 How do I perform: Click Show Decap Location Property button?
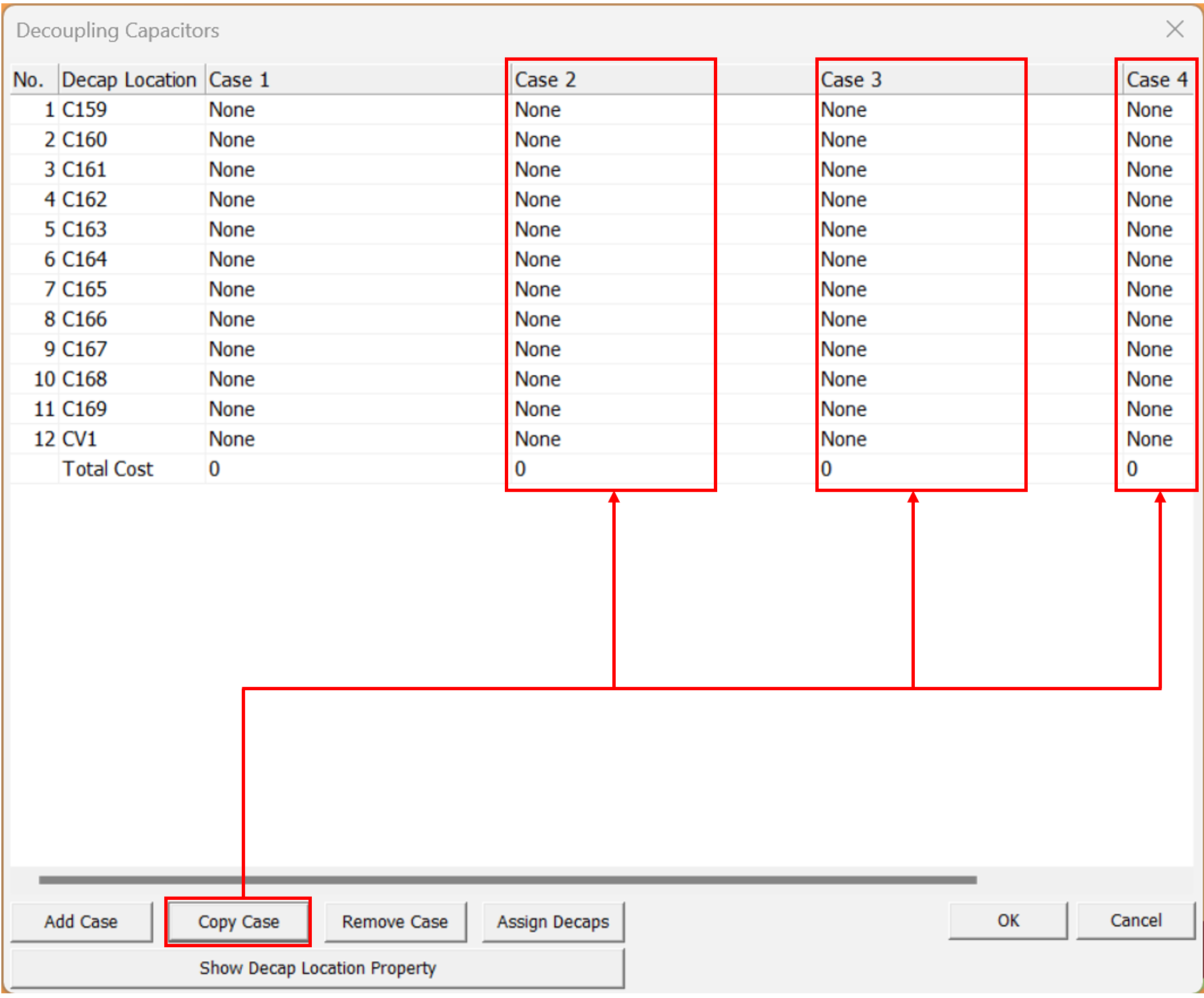point(317,968)
